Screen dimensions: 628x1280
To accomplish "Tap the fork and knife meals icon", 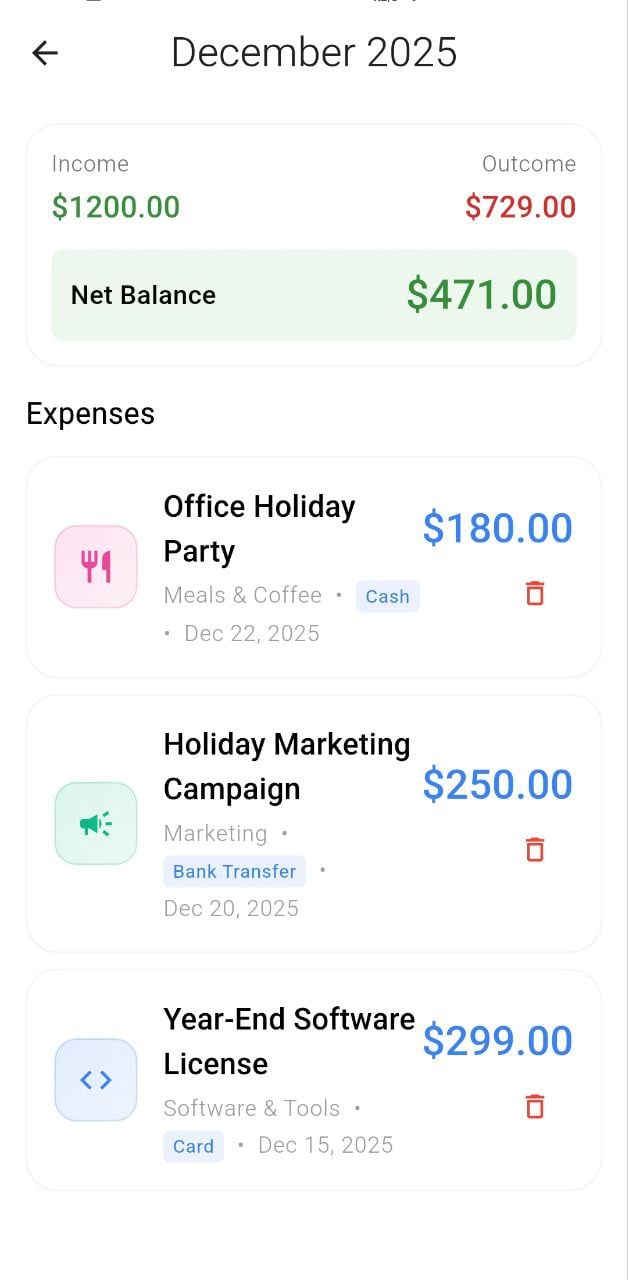I will tap(96, 567).
